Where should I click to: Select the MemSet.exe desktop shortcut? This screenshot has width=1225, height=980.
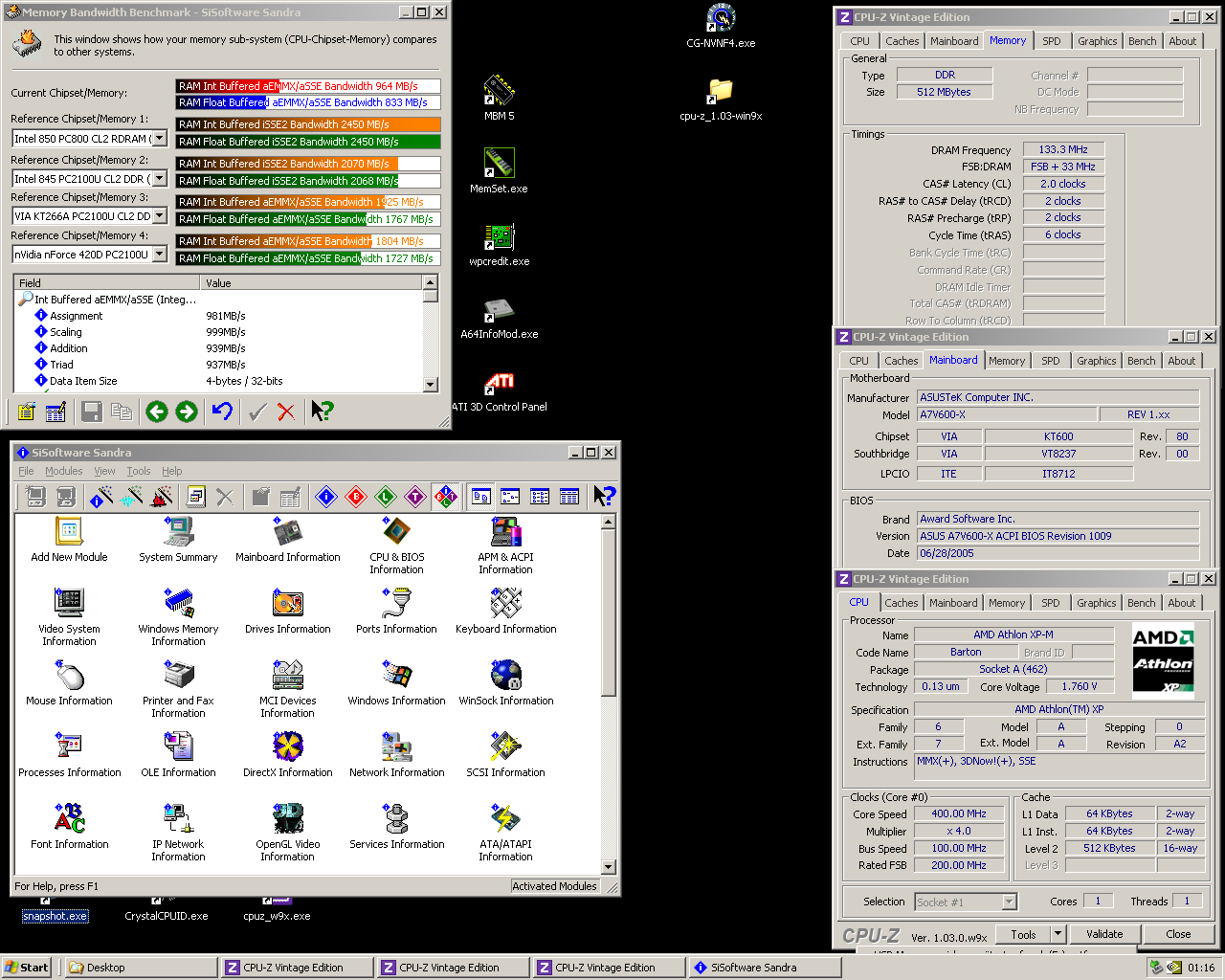pos(499,170)
